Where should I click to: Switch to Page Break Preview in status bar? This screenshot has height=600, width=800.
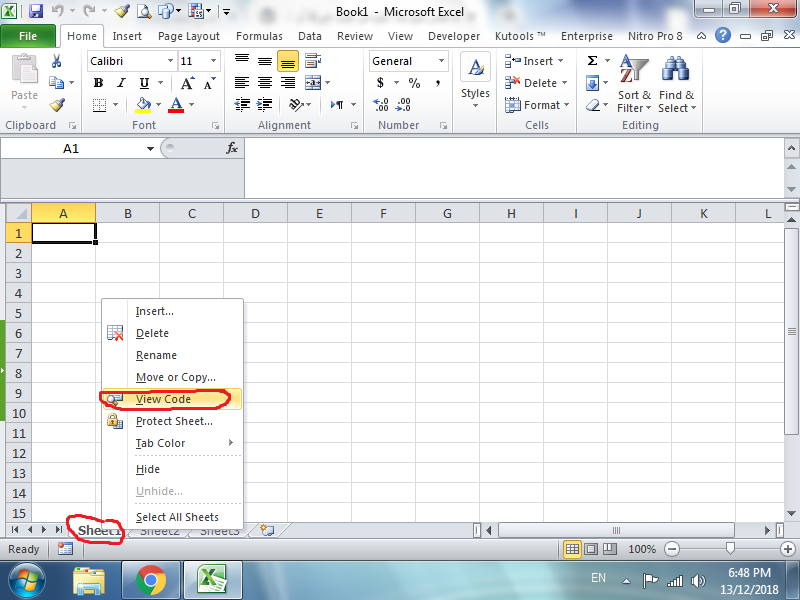610,549
